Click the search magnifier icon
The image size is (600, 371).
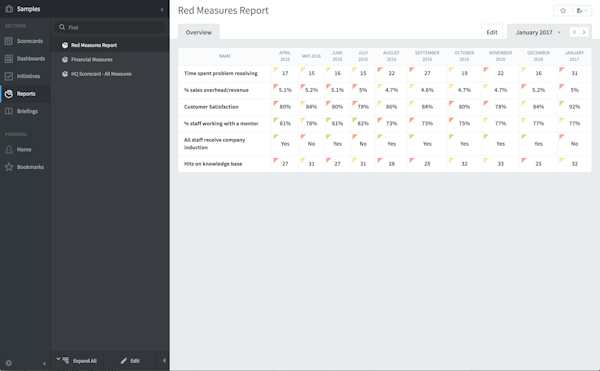(x=62, y=27)
